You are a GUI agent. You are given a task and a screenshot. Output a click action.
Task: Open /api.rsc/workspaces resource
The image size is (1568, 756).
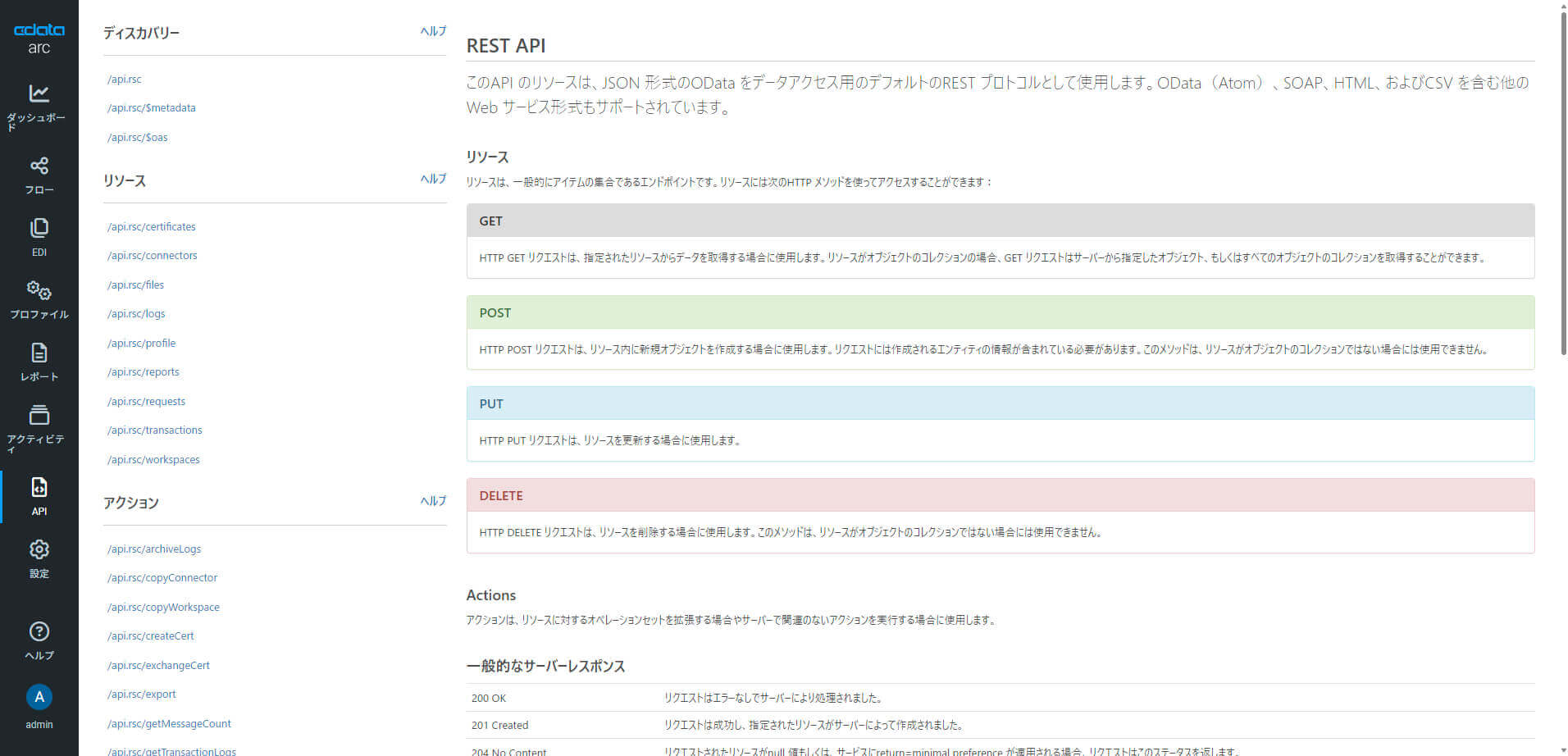click(x=153, y=460)
